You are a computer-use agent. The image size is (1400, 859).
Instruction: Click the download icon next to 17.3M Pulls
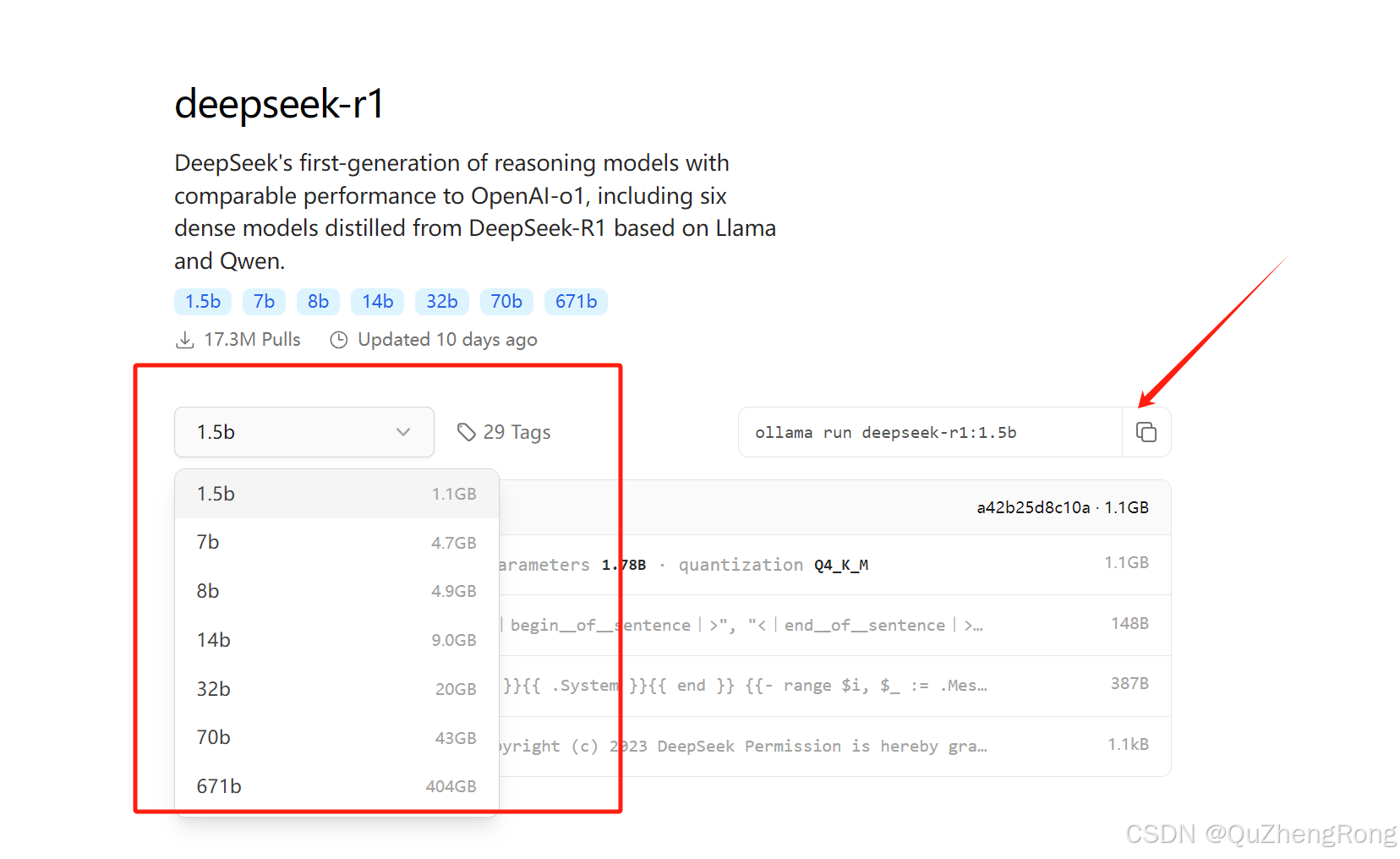tap(184, 340)
